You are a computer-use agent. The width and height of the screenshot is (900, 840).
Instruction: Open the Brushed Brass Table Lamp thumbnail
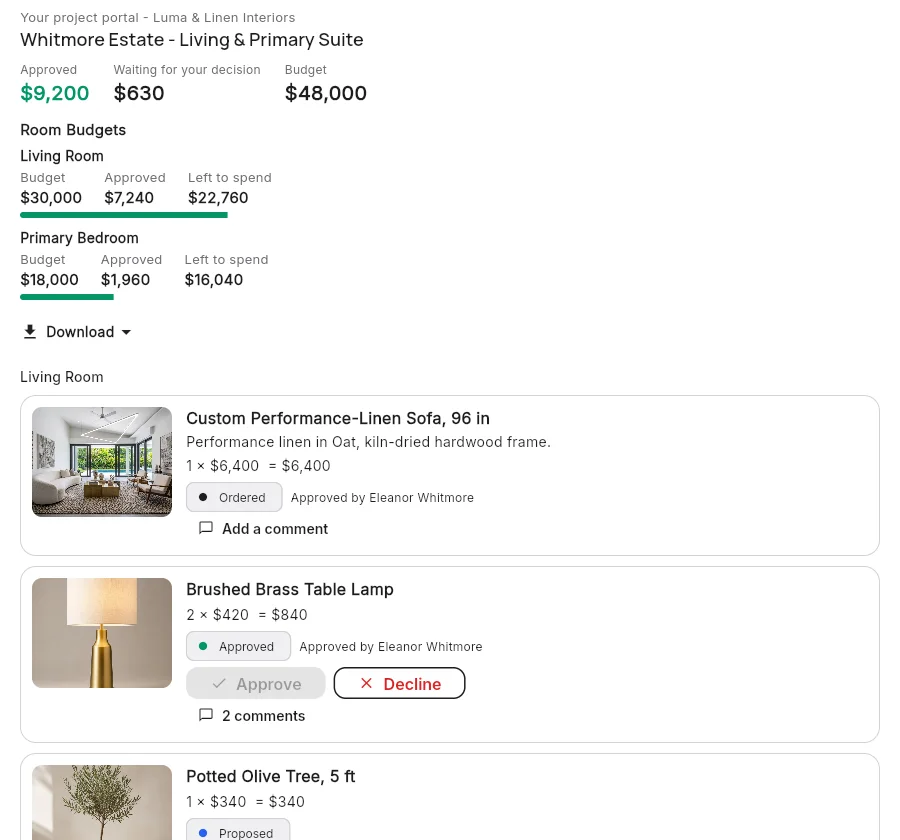(x=102, y=633)
